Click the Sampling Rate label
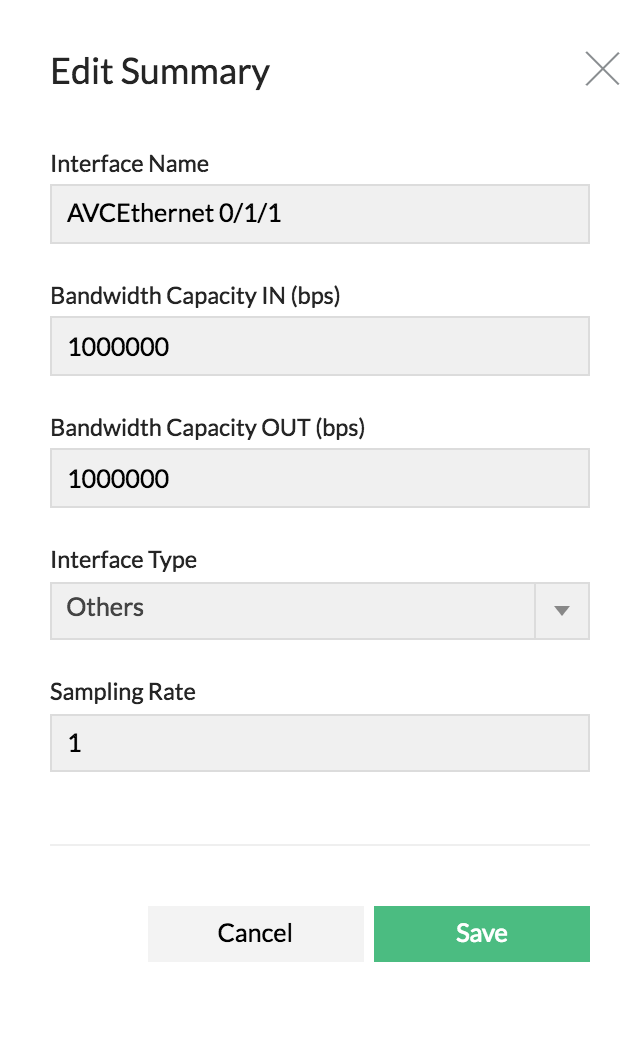 123,692
